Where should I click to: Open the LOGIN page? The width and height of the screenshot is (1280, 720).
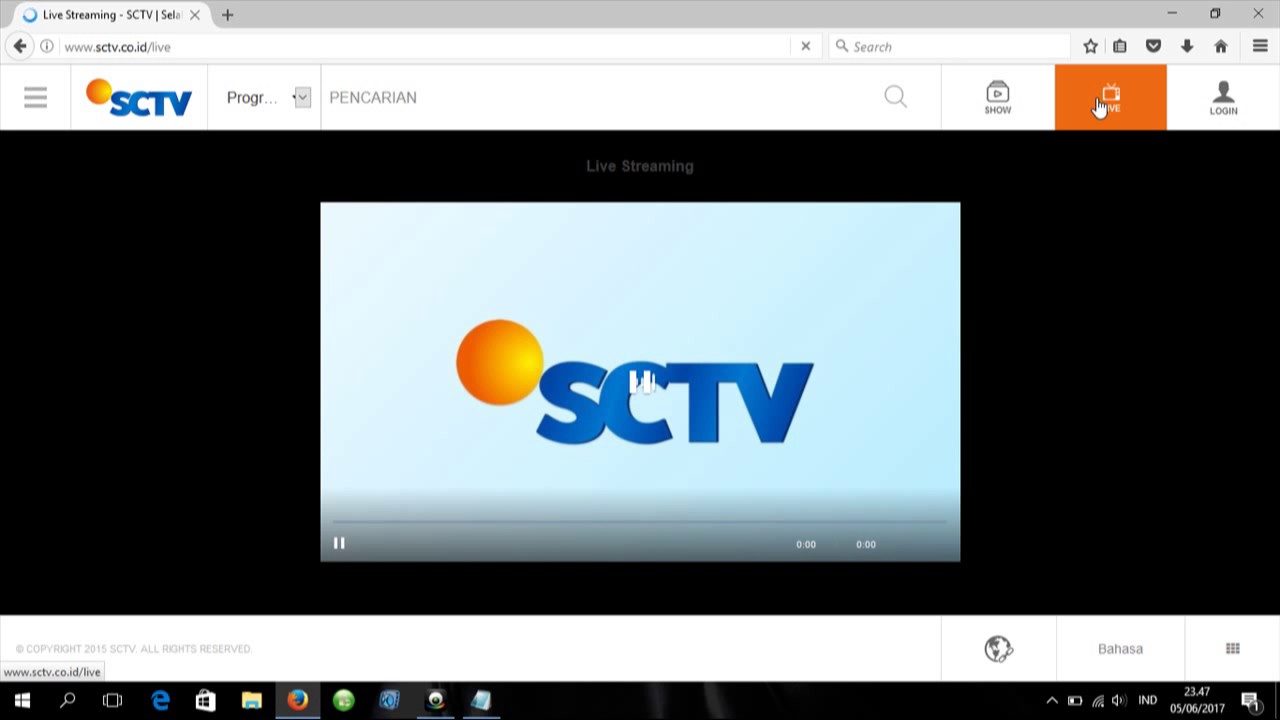(1223, 98)
